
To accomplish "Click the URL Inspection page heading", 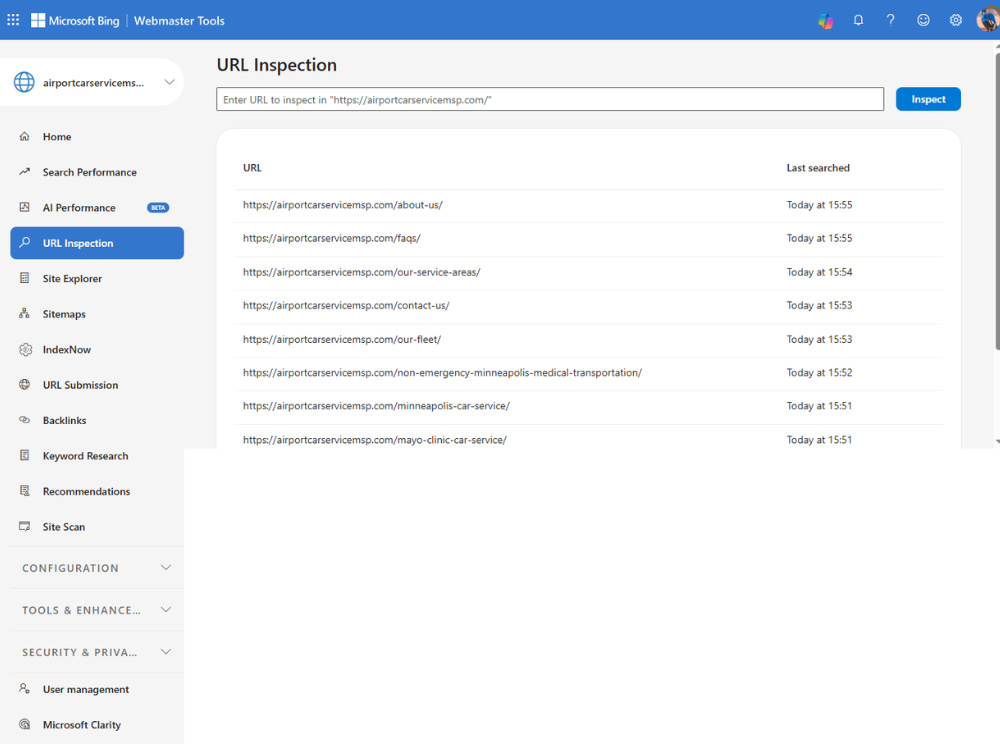I will tap(276, 65).
